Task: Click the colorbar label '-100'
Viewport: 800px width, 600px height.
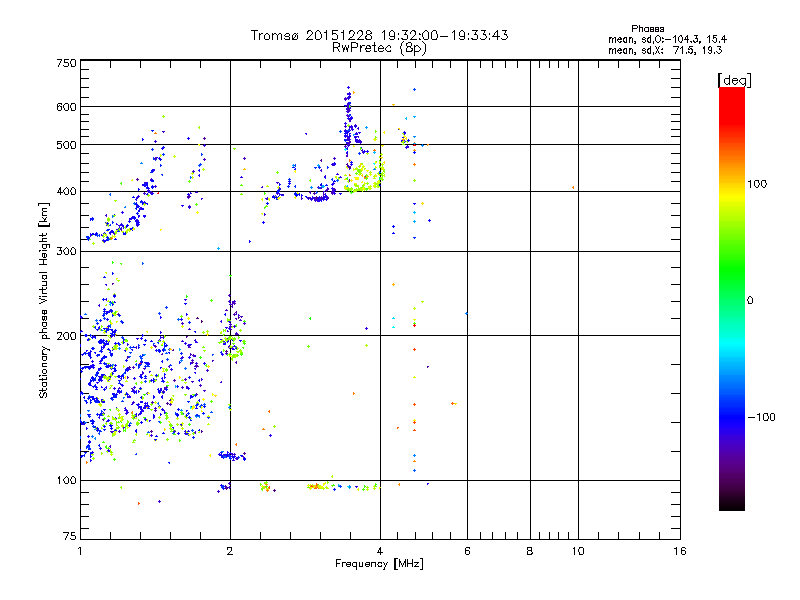Action: (761, 417)
